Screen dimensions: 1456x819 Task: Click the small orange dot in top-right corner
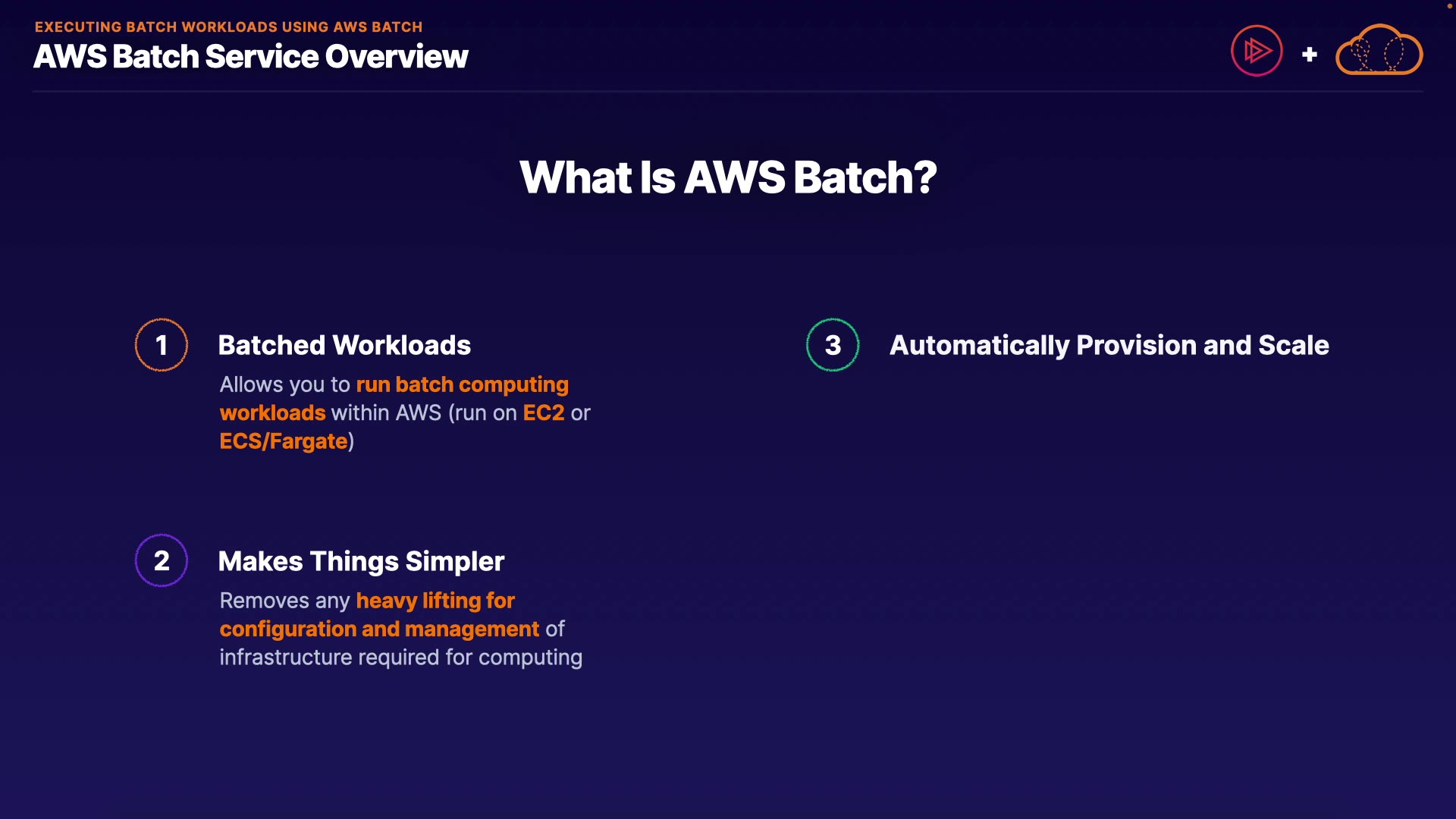[1449, 6]
